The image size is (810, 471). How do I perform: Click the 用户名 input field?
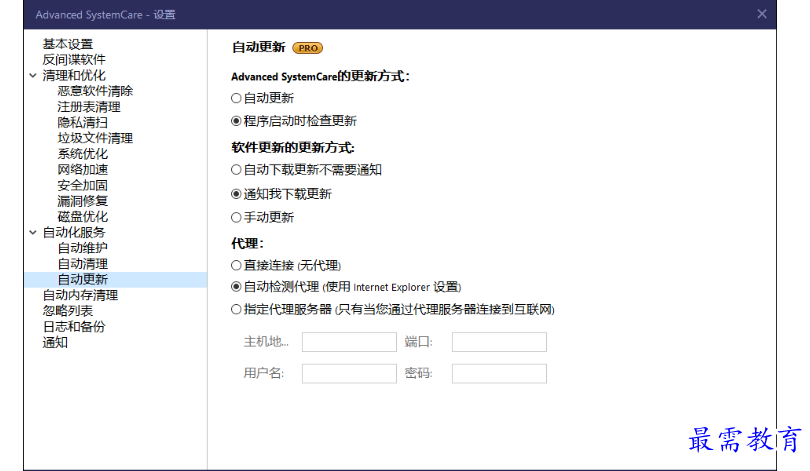coord(349,373)
